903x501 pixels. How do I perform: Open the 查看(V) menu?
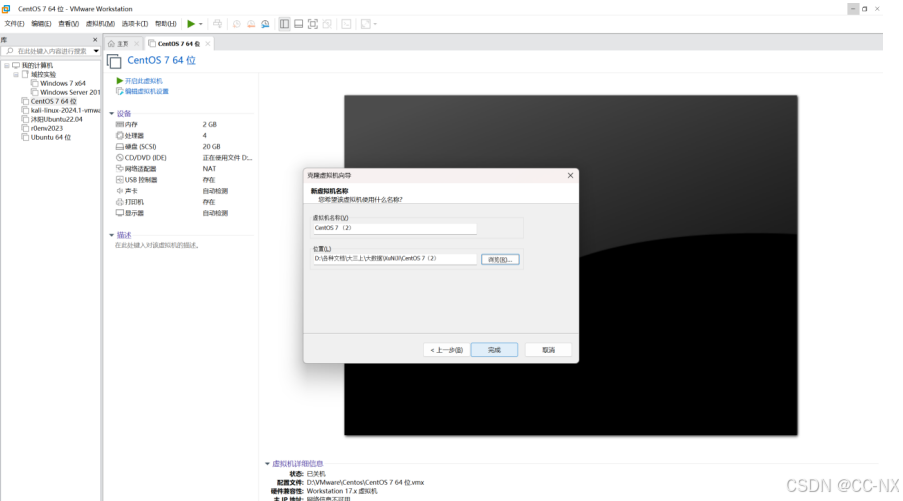coord(68,24)
